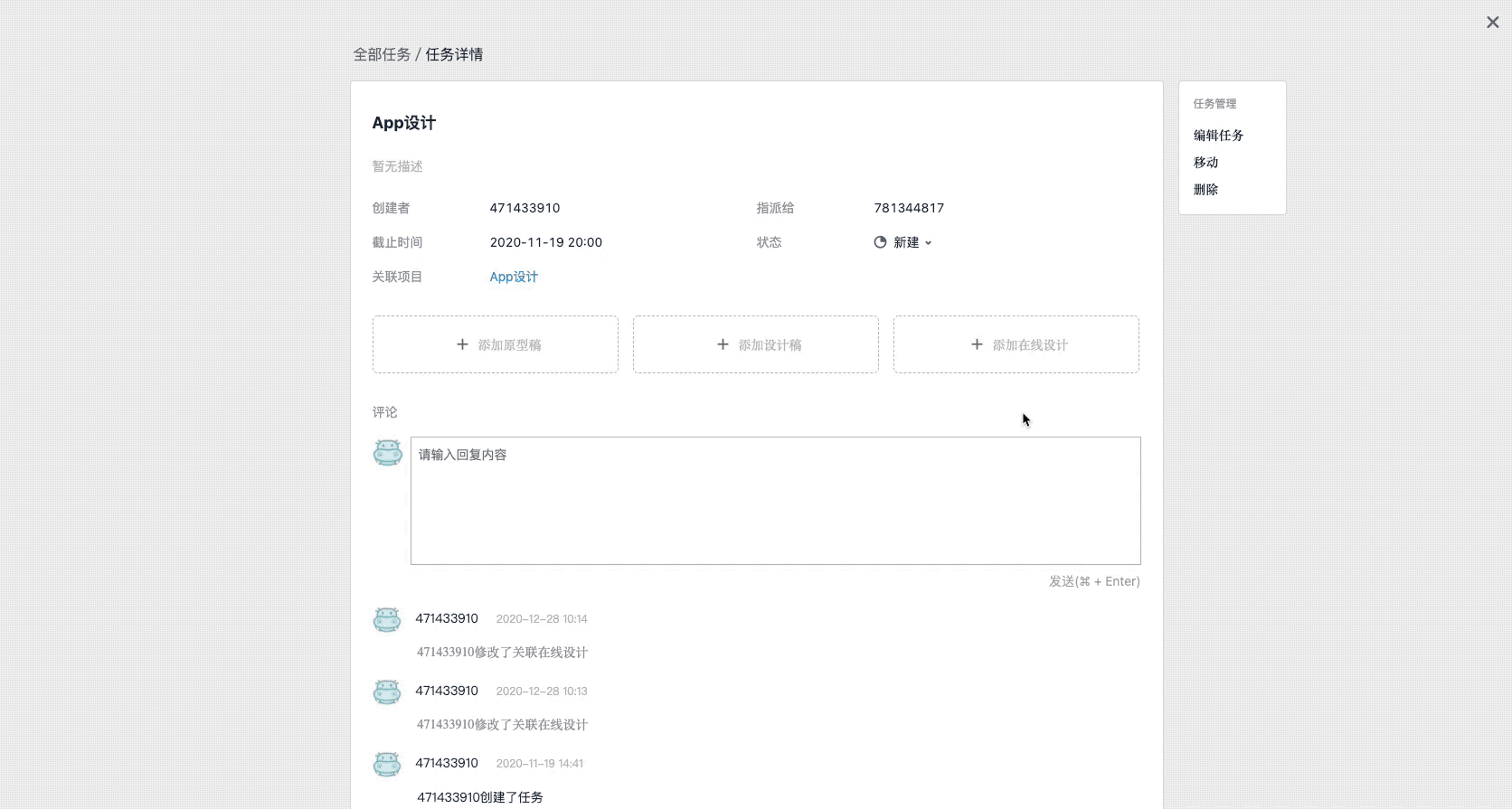Click username 471433910 on 10:14 comment
Viewport: 1512px width, 809px height.
tap(447, 618)
